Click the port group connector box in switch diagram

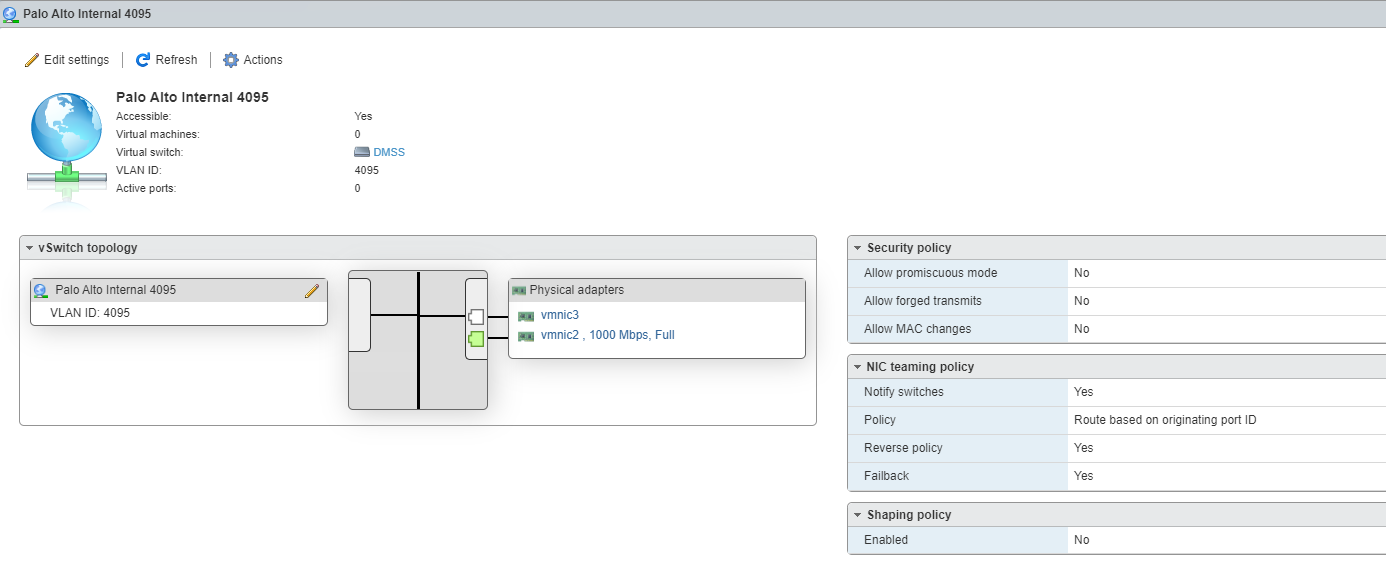coord(360,315)
